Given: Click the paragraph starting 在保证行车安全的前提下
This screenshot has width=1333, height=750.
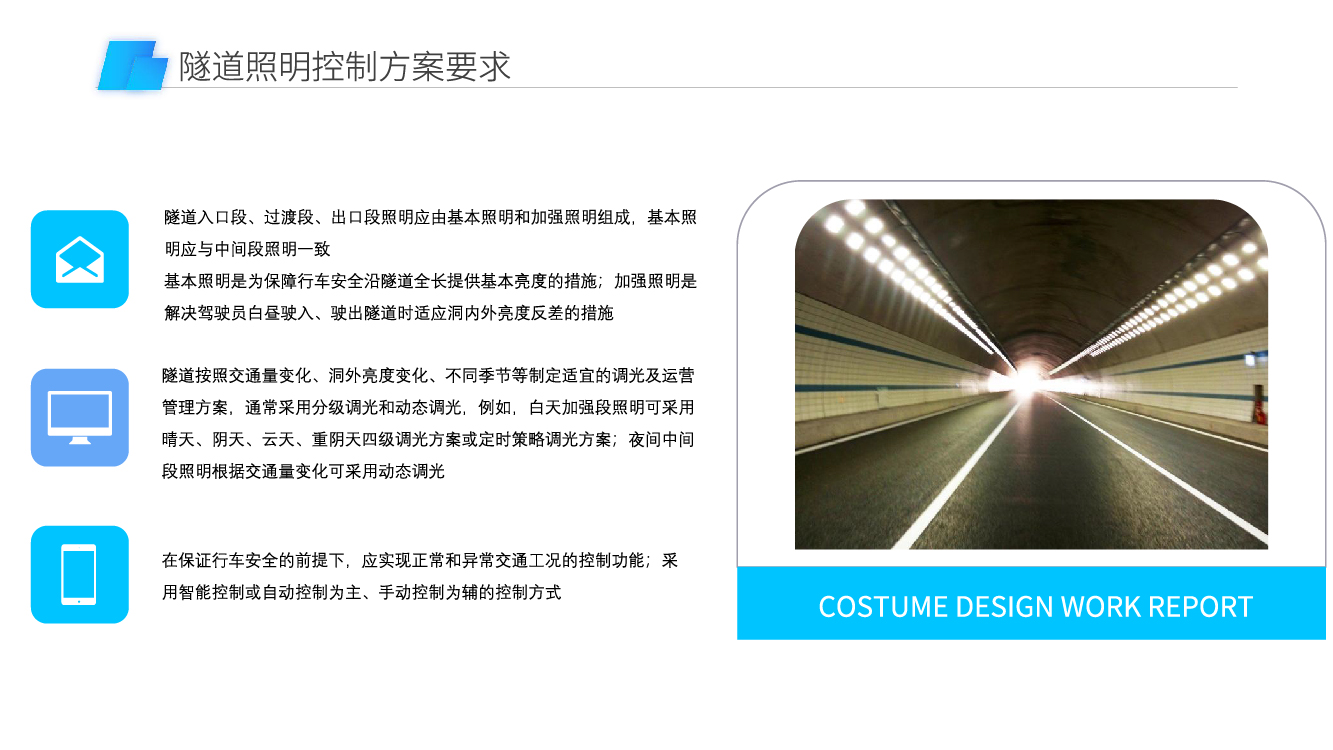Looking at the screenshot, I should 421,576.
